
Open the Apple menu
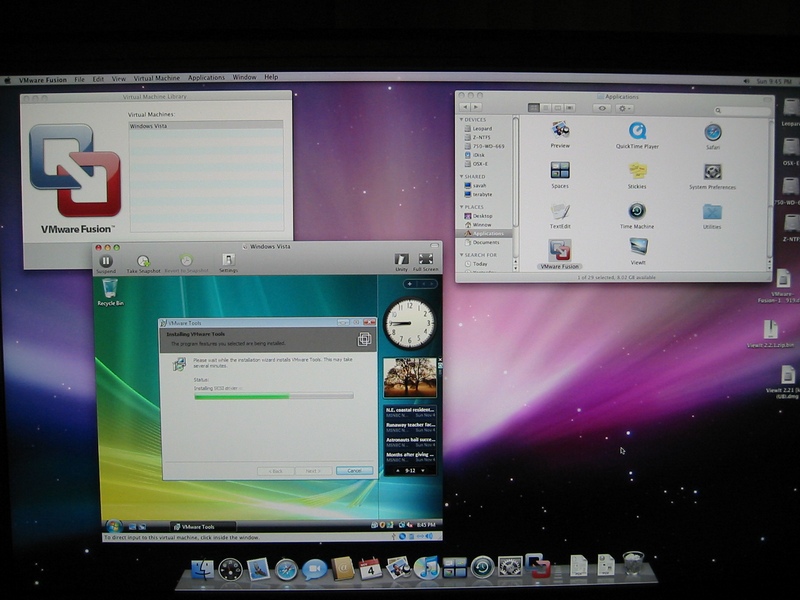7,80
